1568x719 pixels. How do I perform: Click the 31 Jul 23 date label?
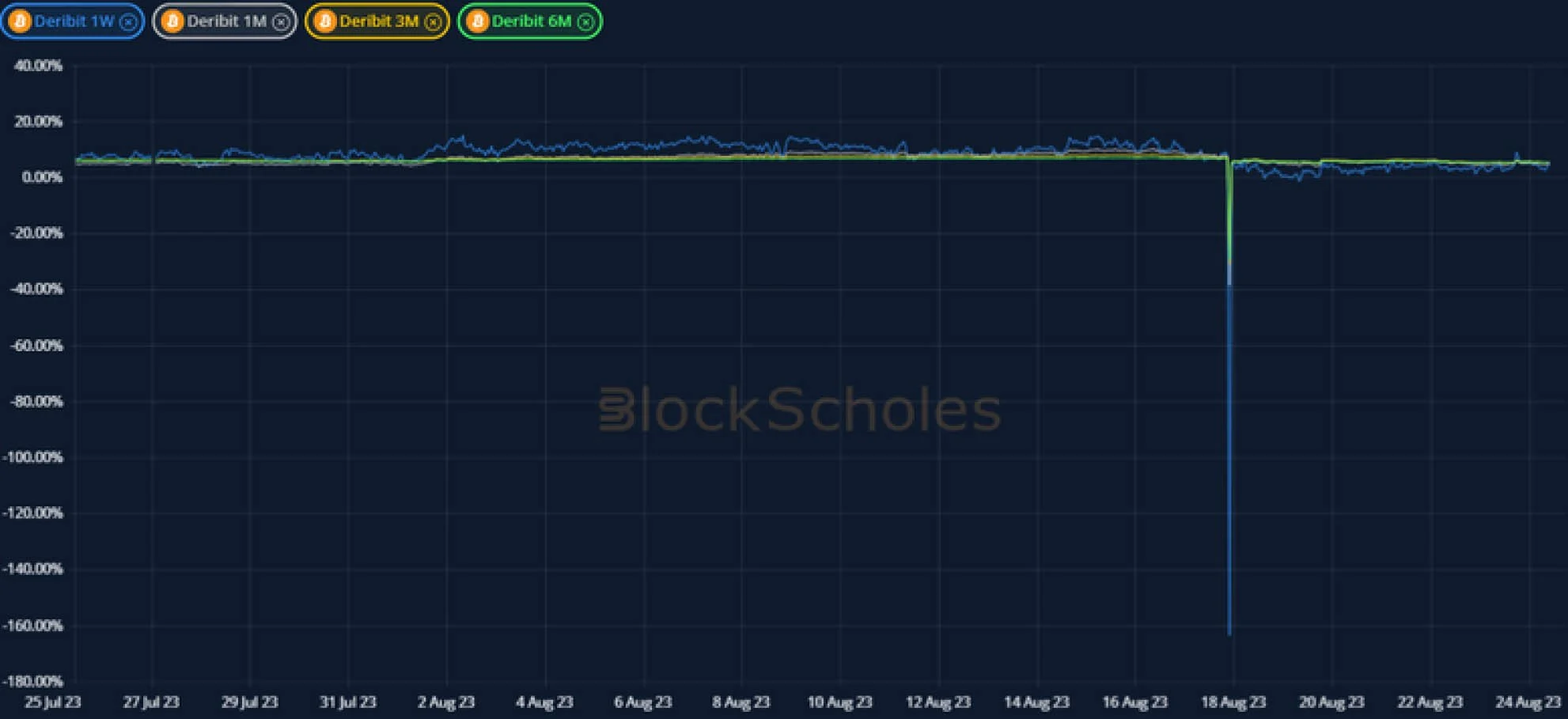tap(348, 702)
